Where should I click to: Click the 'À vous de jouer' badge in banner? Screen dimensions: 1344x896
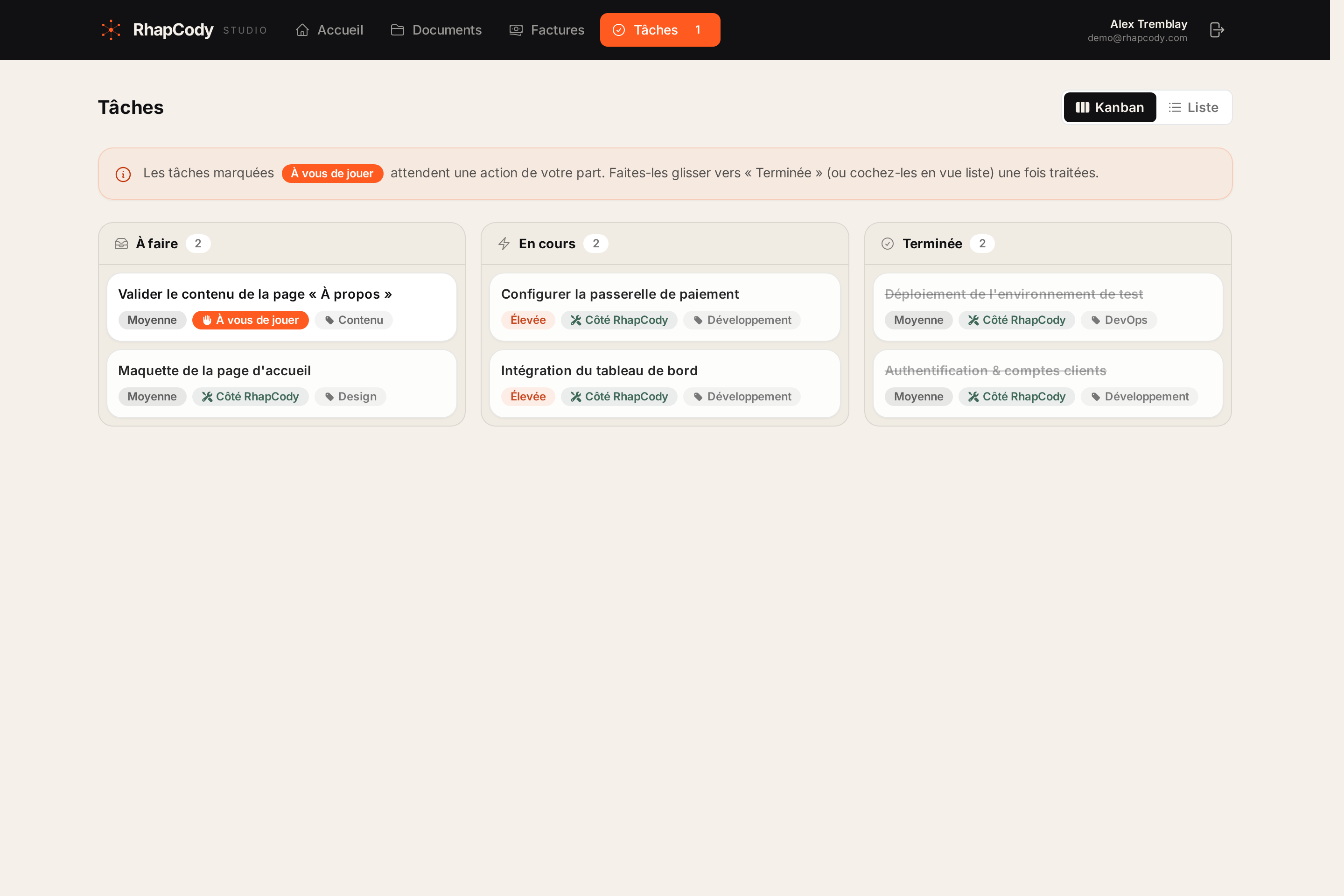point(332,173)
